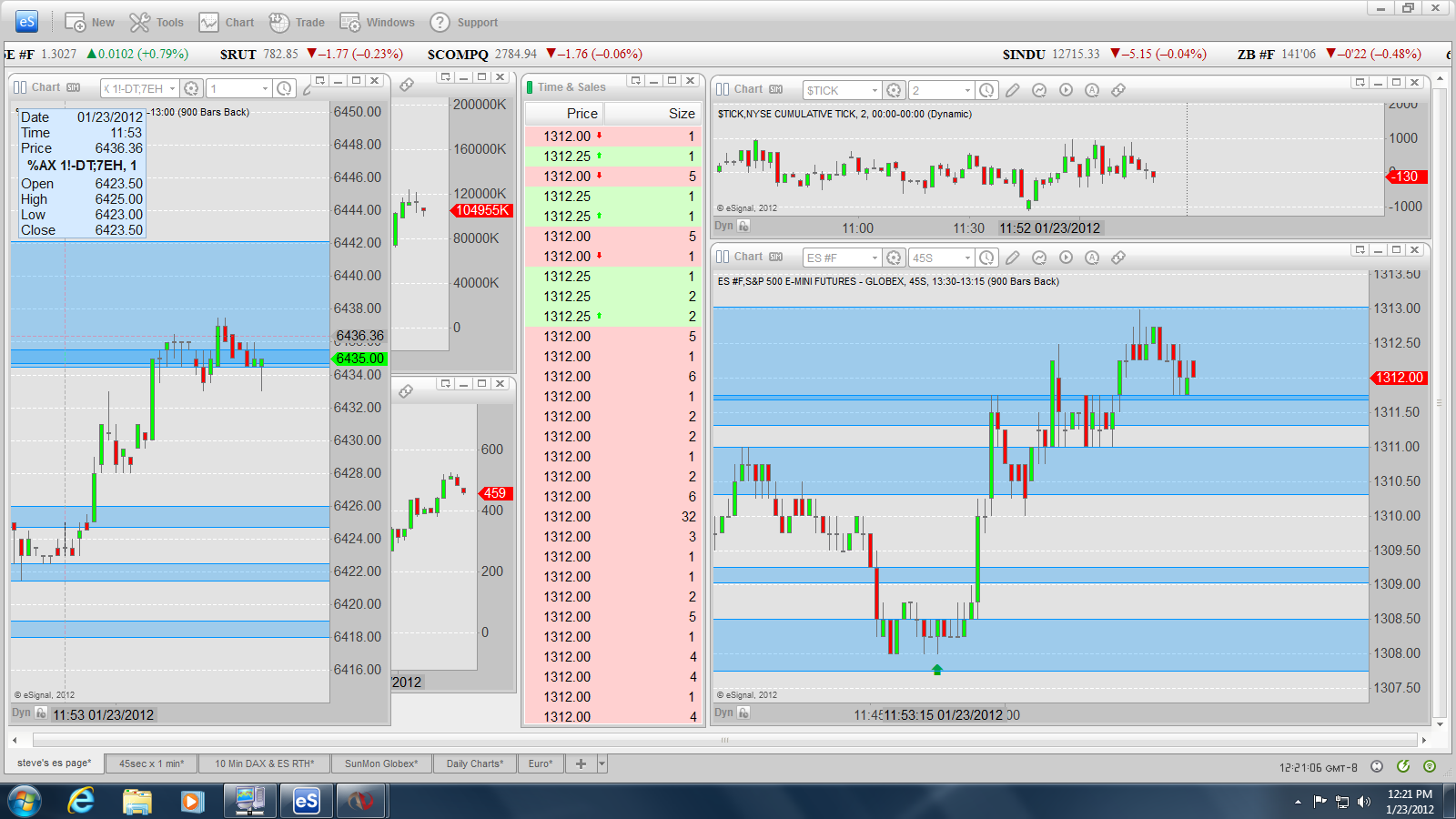1456x819 pixels.
Task: Expand interval dropdown in DAX chart window
Action: click(x=265, y=88)
